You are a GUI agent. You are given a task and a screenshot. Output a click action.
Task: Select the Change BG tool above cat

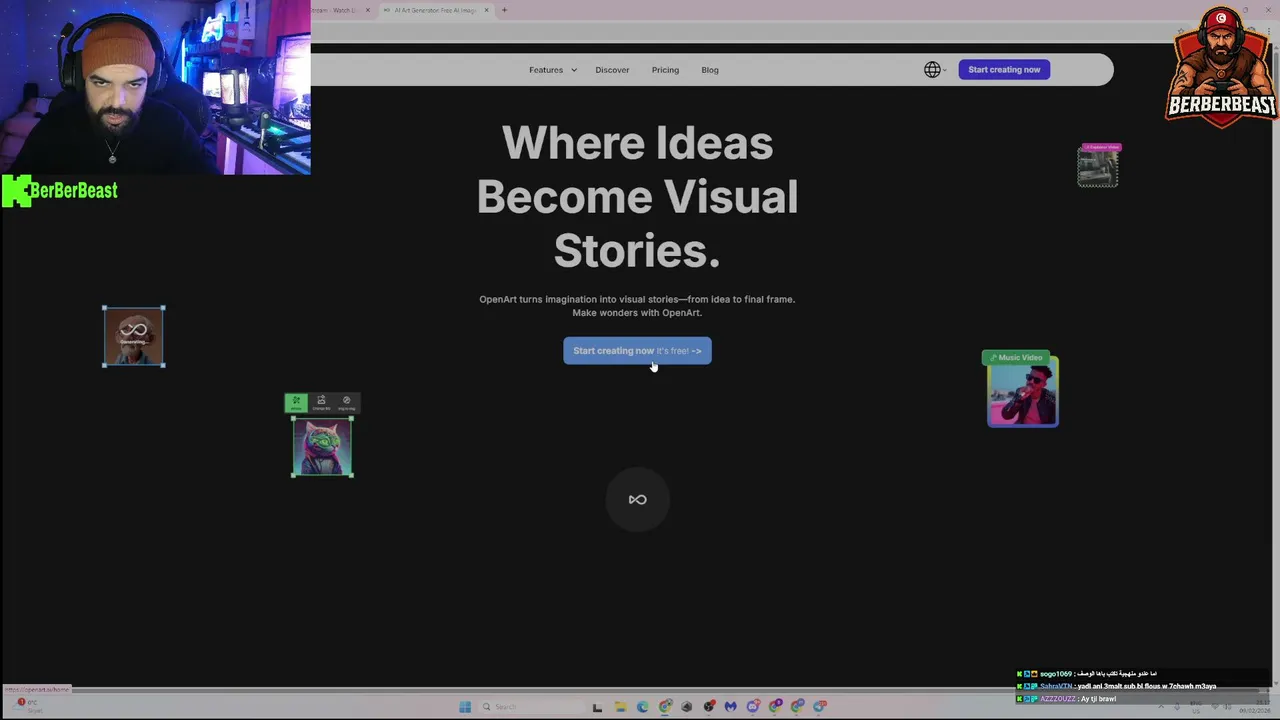tap(321, 403)
